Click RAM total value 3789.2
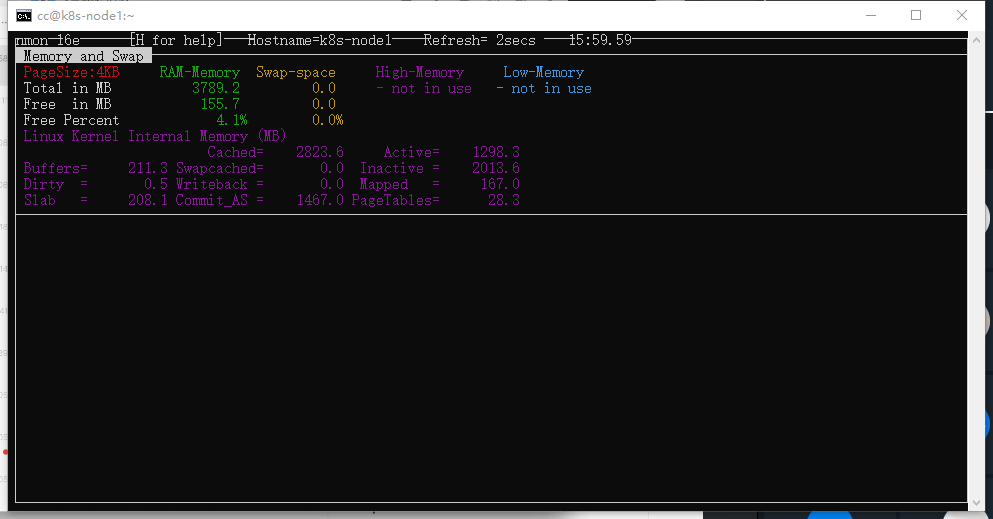 pyautogui.click(x=216, y=88)
